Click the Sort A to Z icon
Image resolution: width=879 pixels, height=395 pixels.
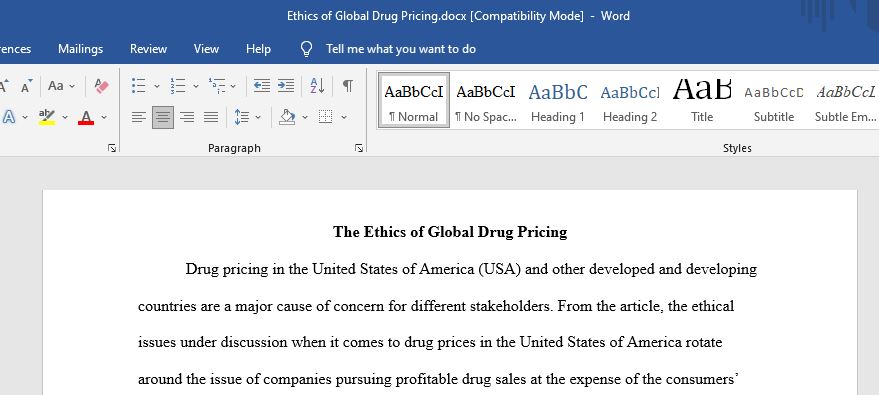[x=317, y=86]
